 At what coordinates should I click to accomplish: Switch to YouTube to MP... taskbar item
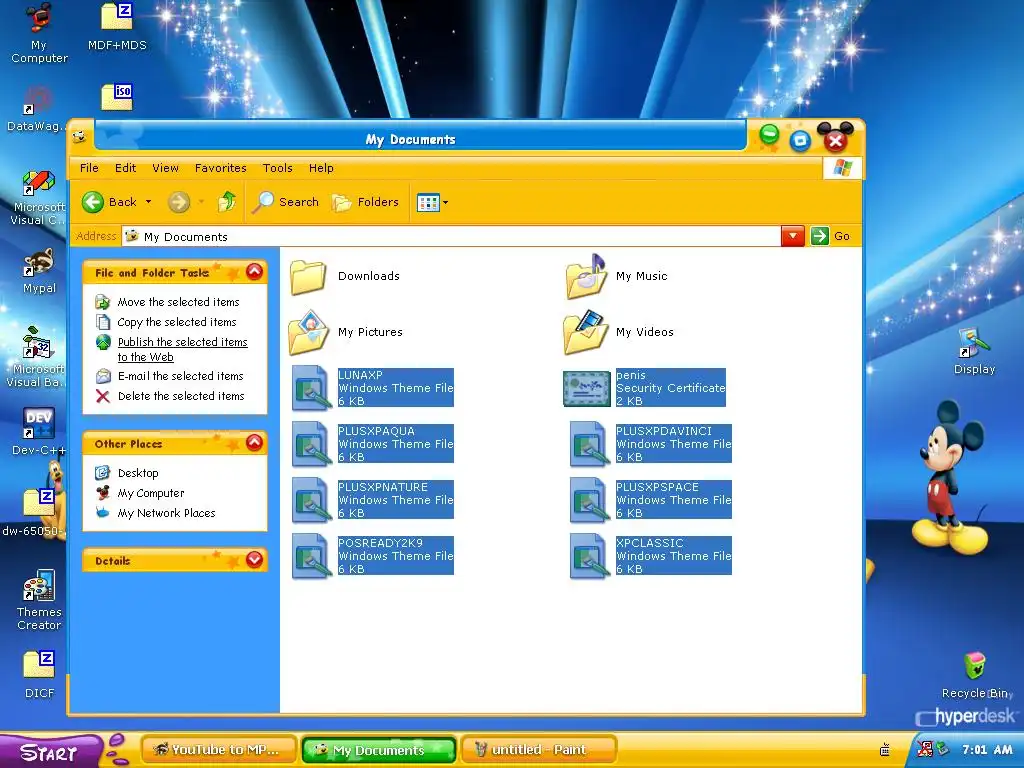219,750
